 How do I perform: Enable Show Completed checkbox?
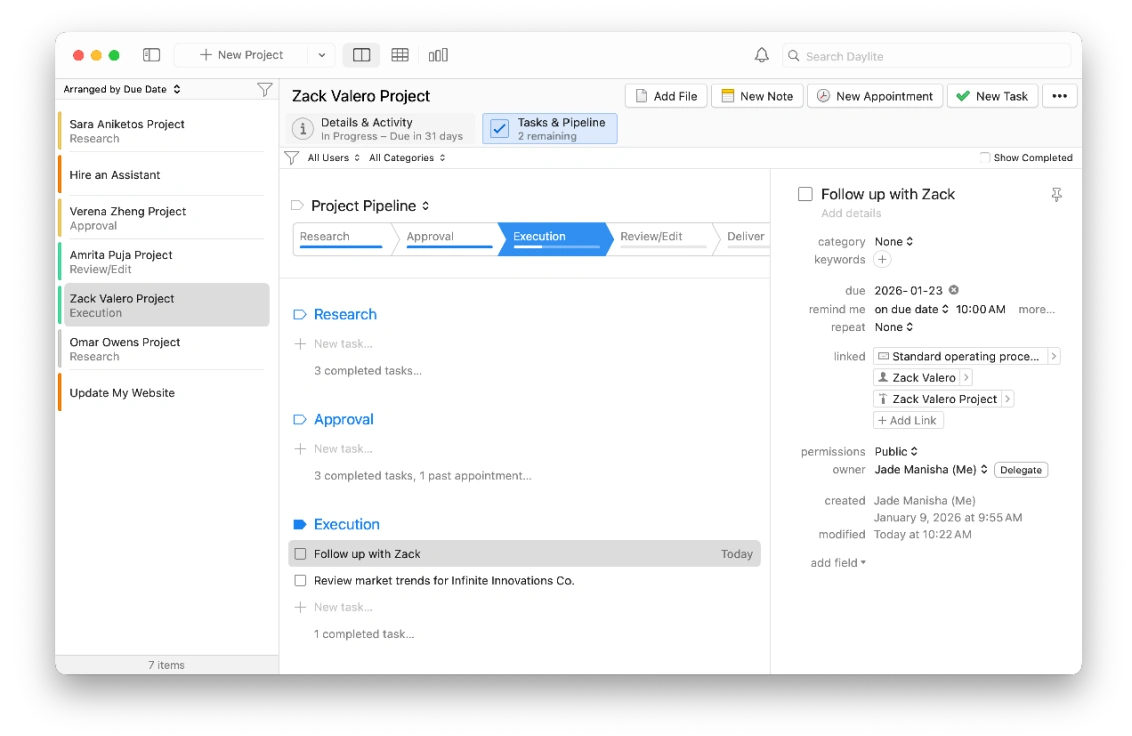[985, 157]
